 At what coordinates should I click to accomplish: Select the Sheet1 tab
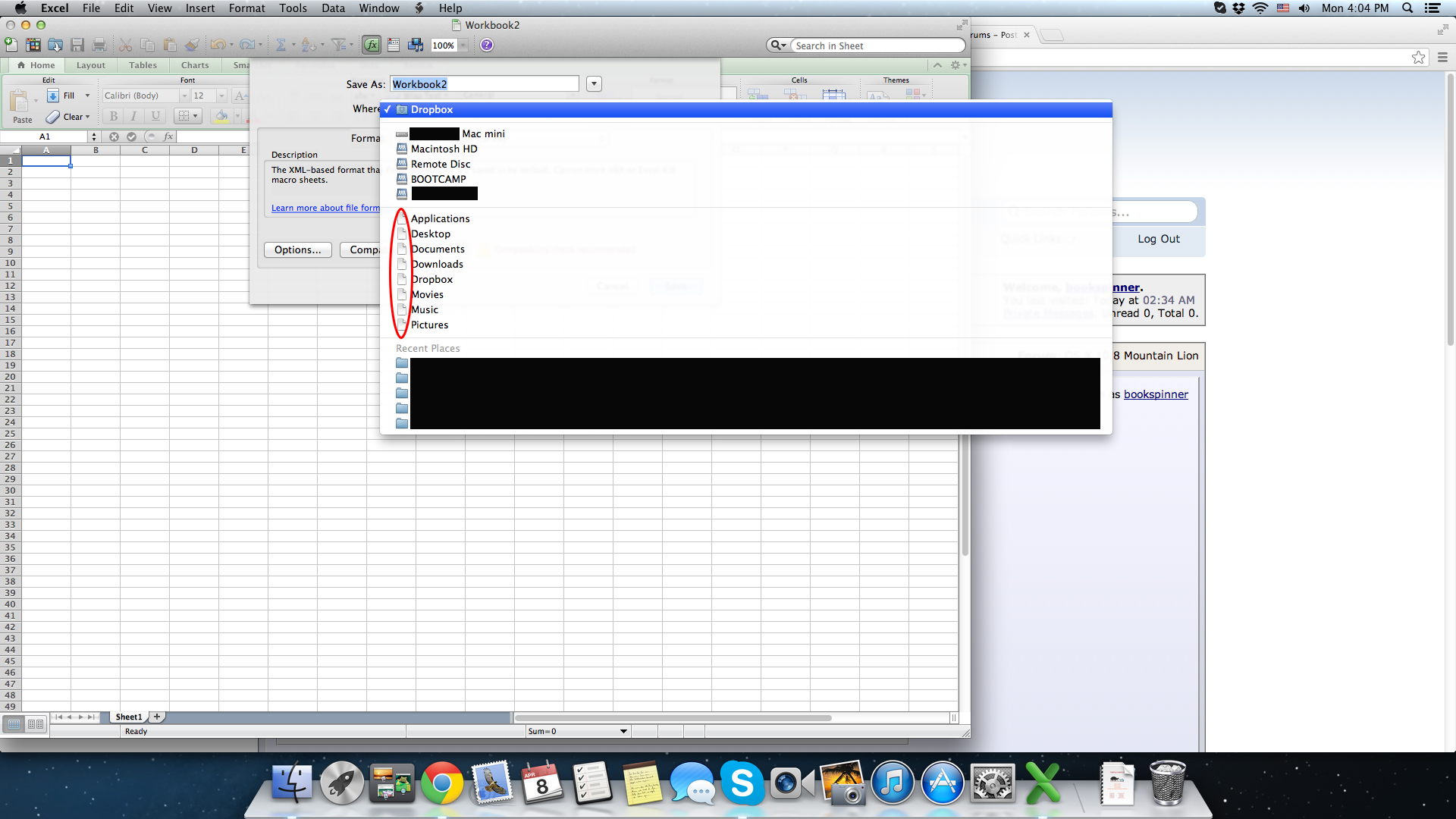coord(129,717)
